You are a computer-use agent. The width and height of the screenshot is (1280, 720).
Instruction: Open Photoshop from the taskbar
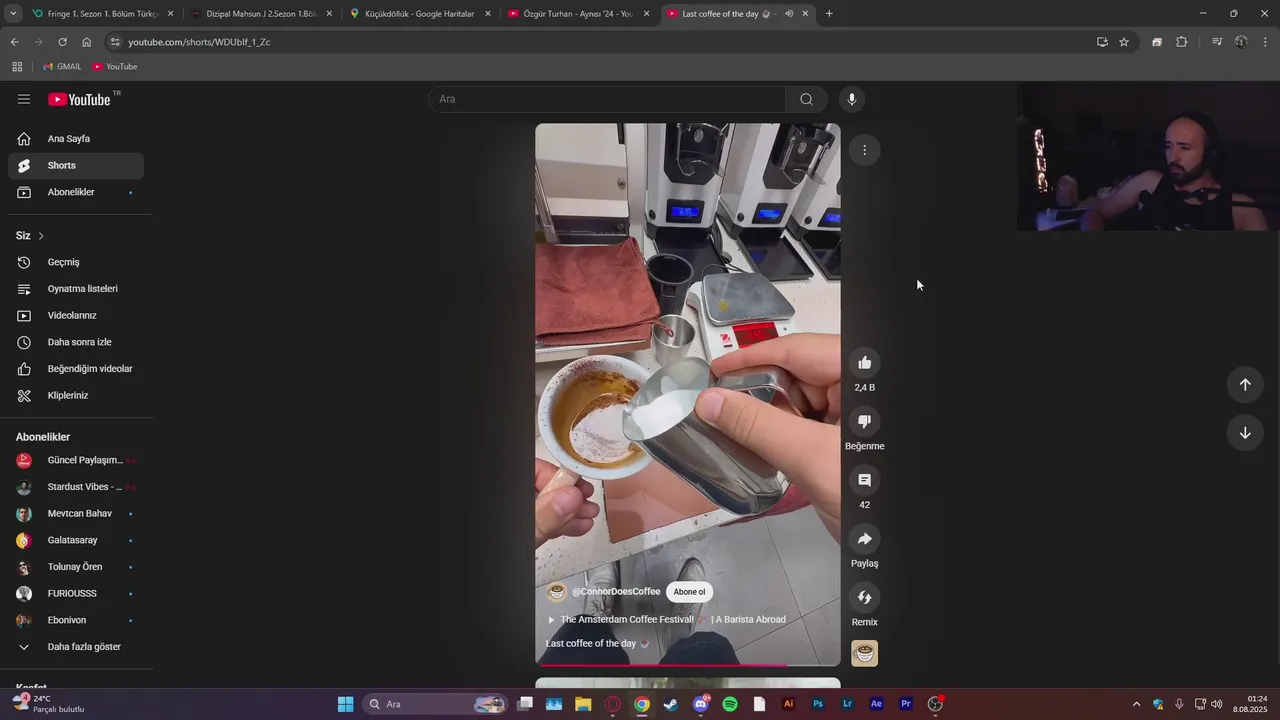click(818, 704)
